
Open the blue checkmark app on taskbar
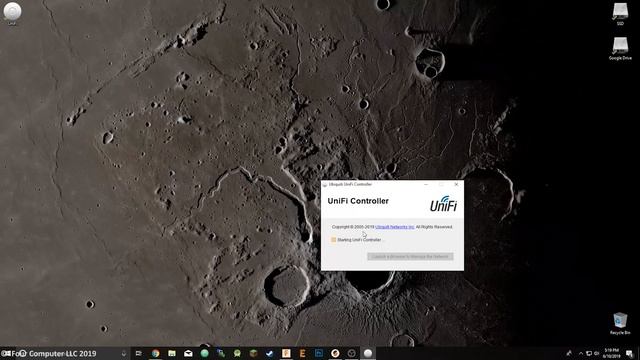point(270,353)
